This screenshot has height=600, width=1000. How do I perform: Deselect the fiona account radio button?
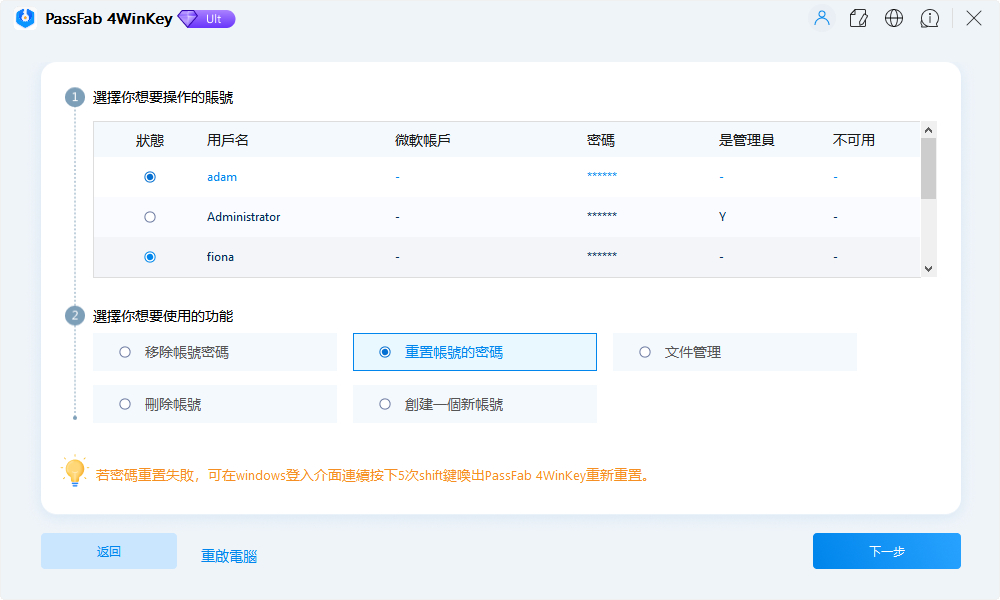coord(150,256)
